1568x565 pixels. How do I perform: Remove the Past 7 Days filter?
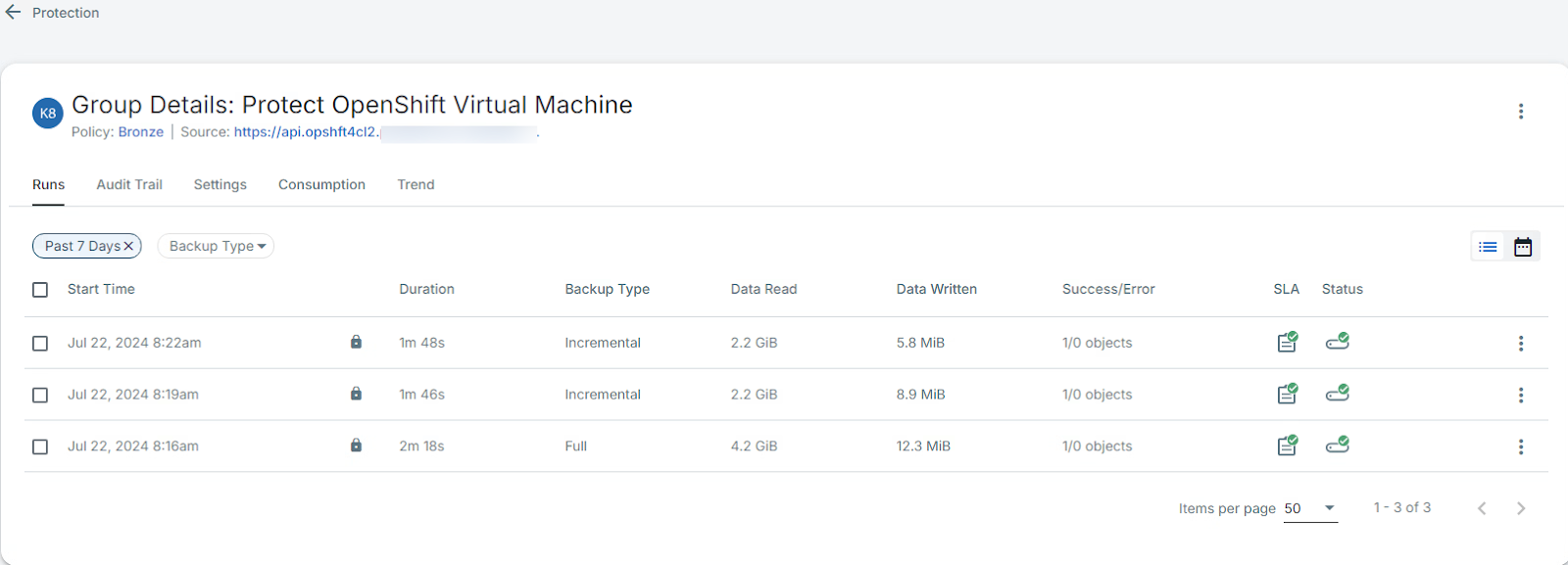[128, 247]
